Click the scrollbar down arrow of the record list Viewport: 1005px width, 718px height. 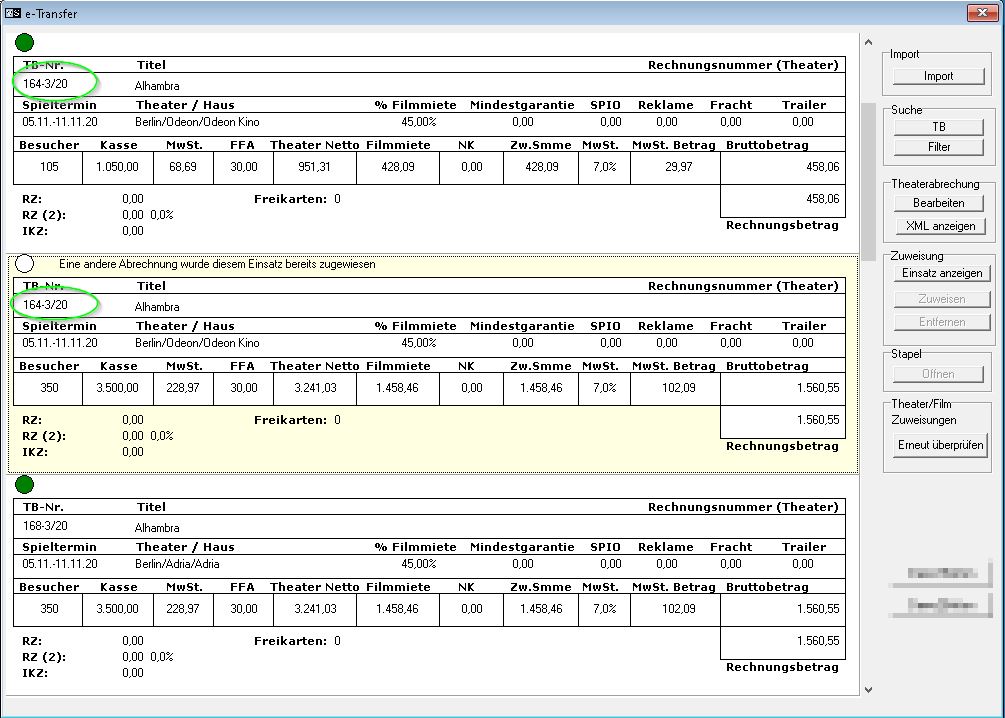pos(867,689)
